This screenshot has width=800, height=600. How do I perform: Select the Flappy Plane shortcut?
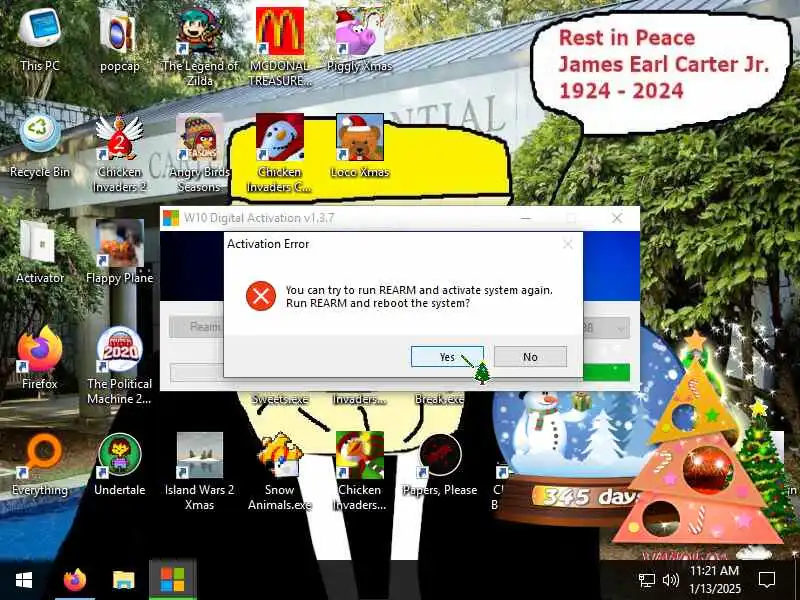coord(119,252)
